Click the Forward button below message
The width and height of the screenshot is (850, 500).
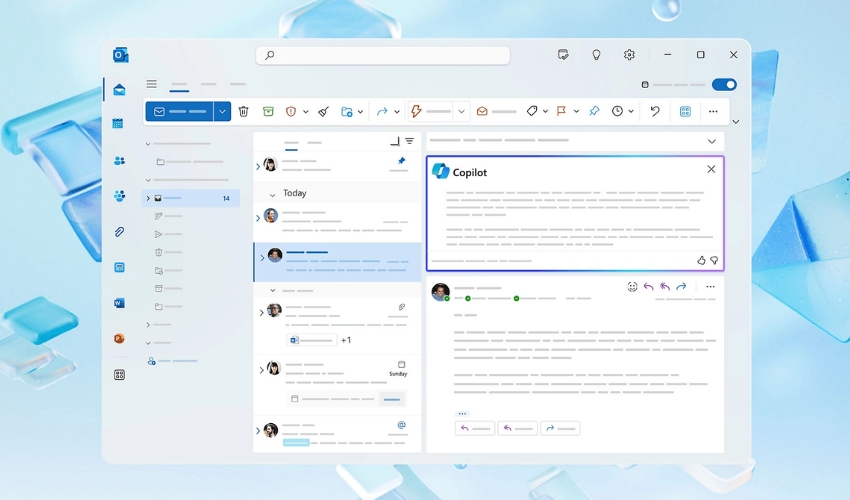pos(560,428)
